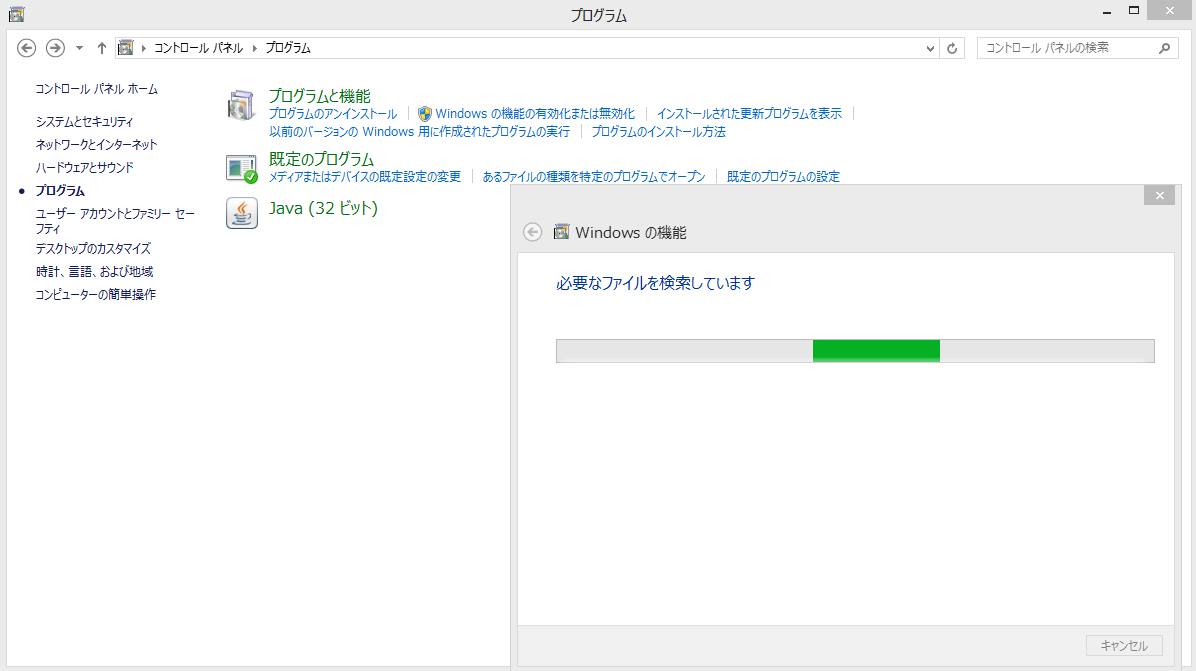This screenshot has width=1196, height=671.
Task: Open Java (32 ビット) settings
Action: [323, 208]
